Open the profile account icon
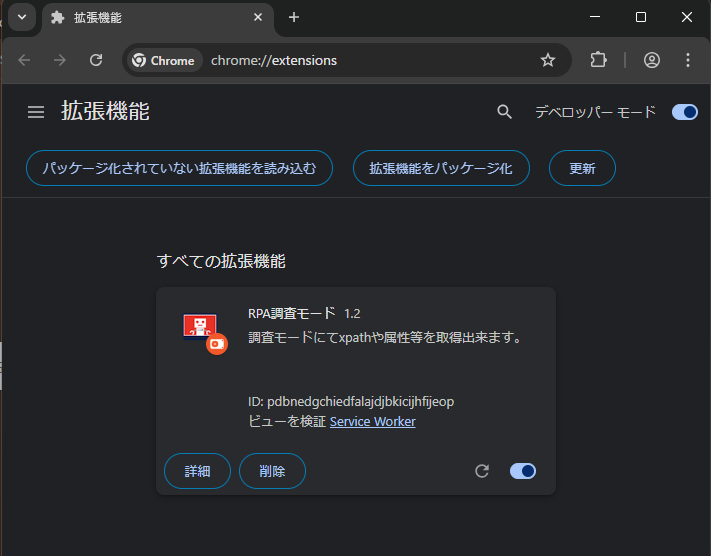This screenshot has height=556, width=711. click(652, 60)
